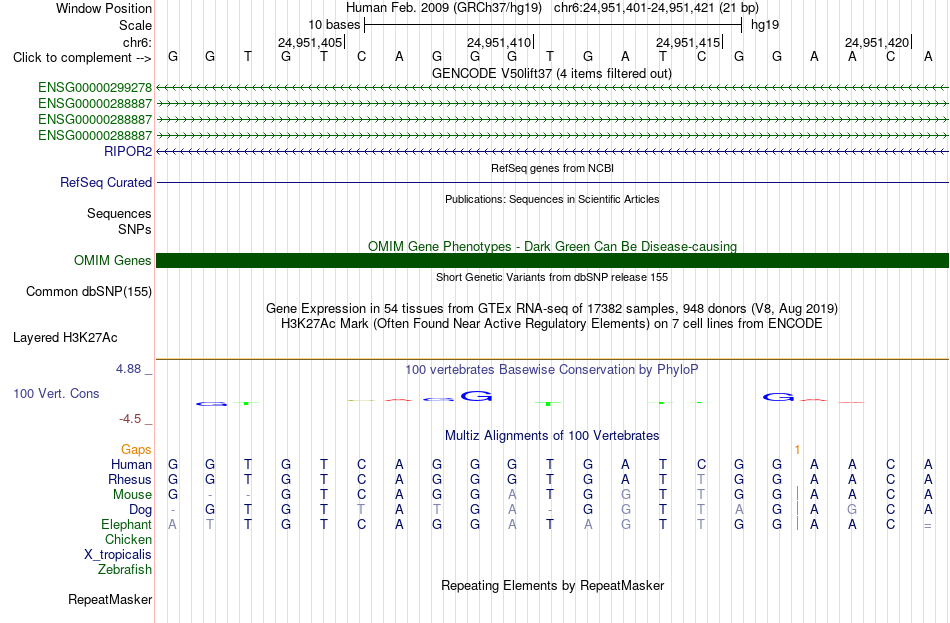
Task: Click the GENCODE V50lift37 track title
Action: [552, 73]
